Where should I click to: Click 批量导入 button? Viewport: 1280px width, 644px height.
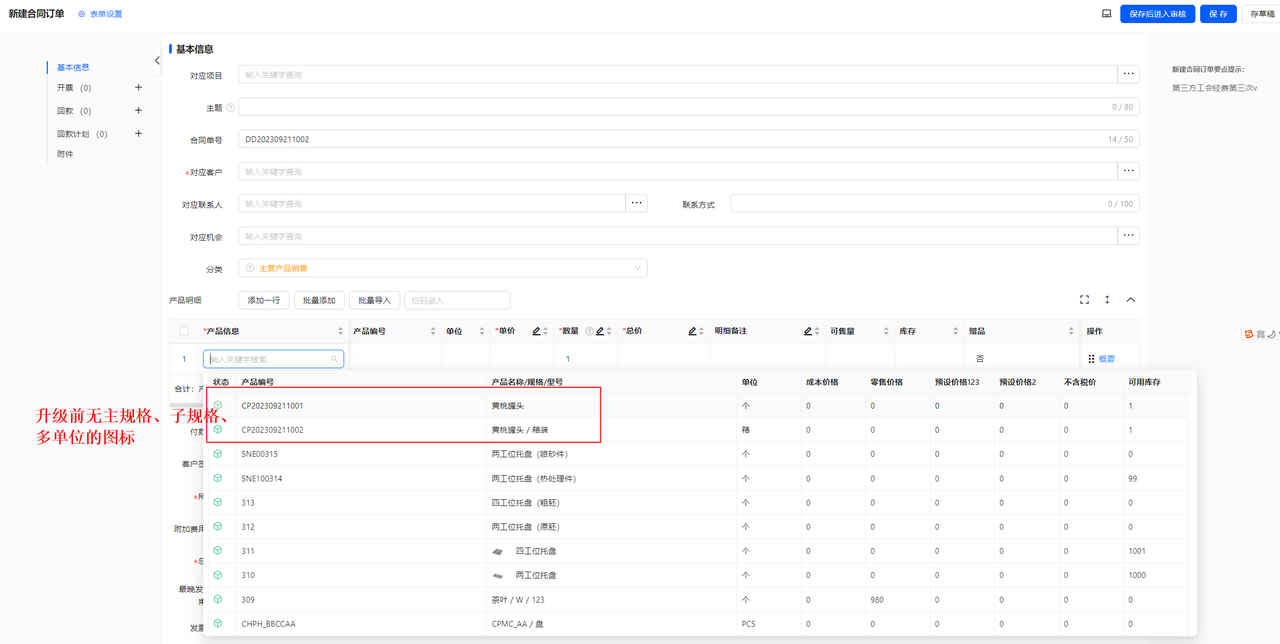(x=374, y=300)
